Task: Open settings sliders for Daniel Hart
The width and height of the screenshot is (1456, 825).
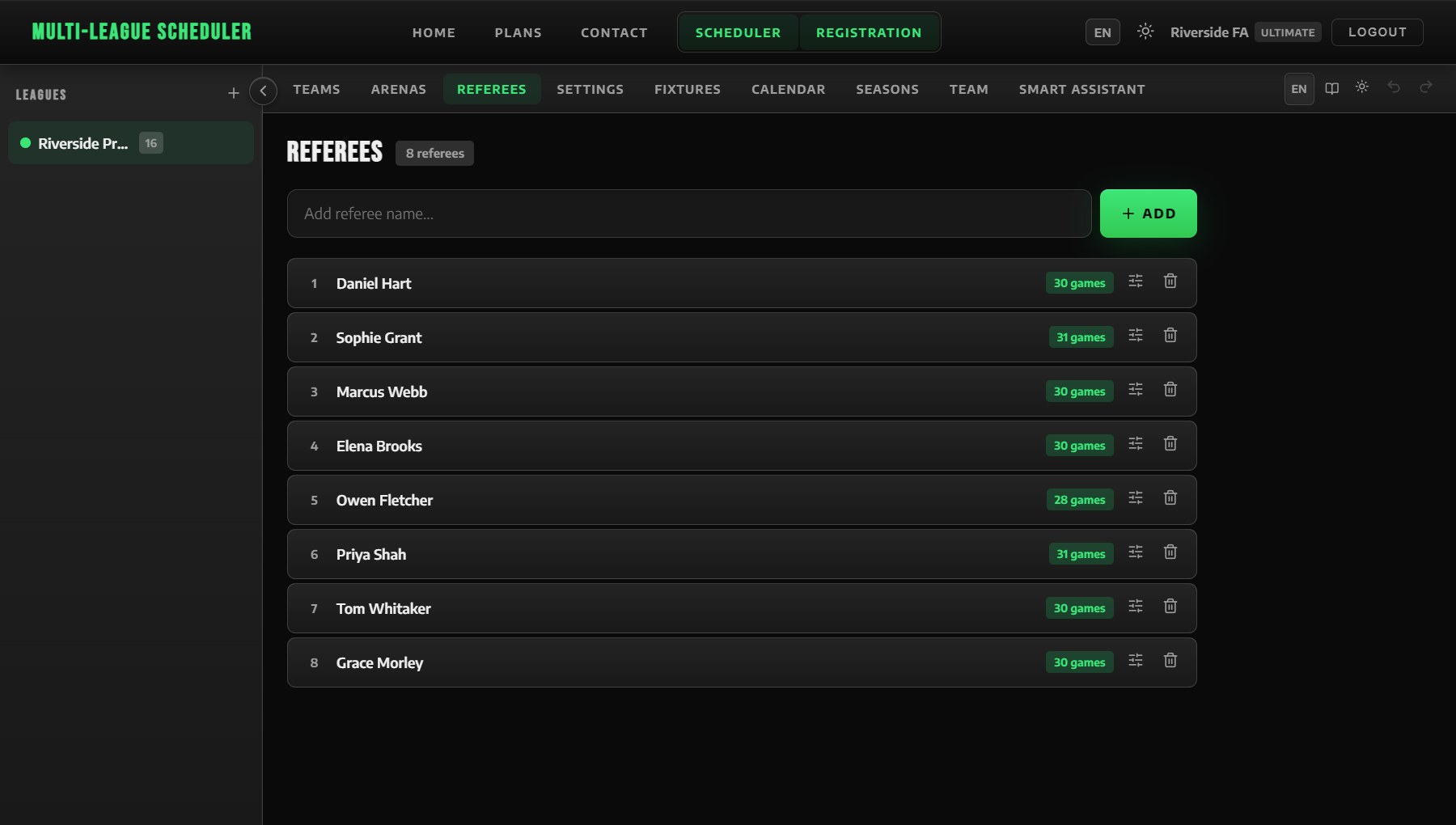Action: tap(1136, 281)
